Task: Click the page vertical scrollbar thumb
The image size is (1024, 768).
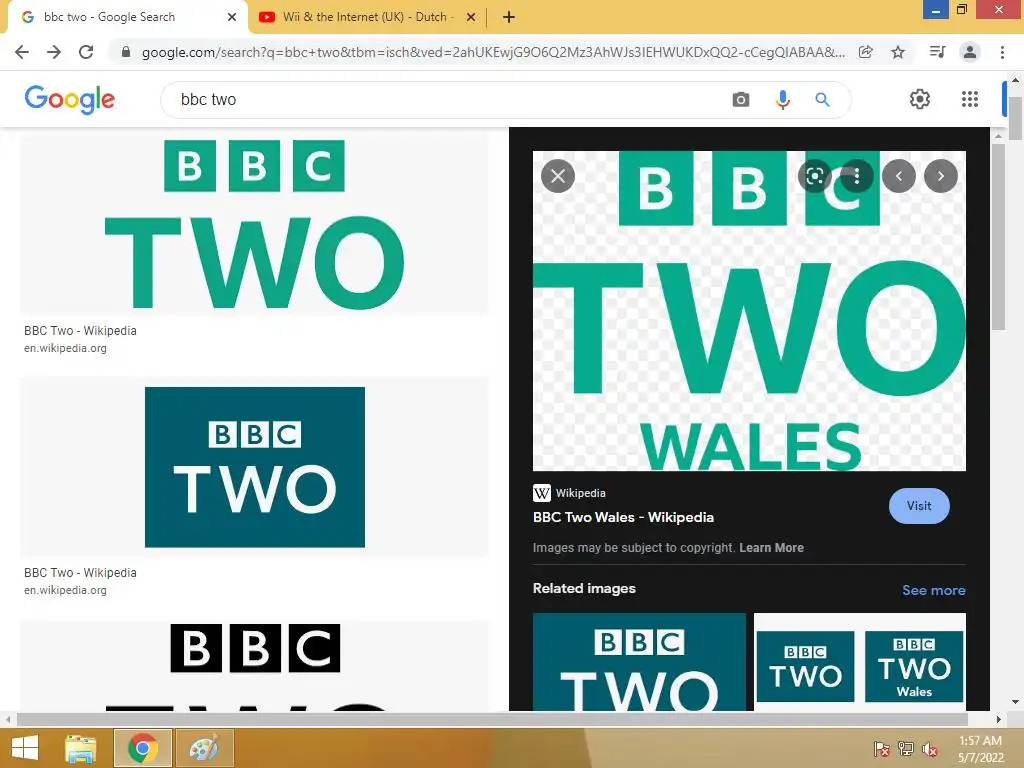Action: tap(1015, 118)
